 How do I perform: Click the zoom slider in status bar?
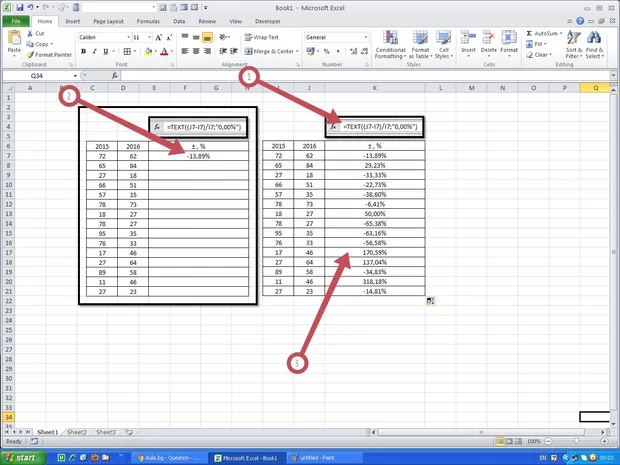click(x=579, y=441)
